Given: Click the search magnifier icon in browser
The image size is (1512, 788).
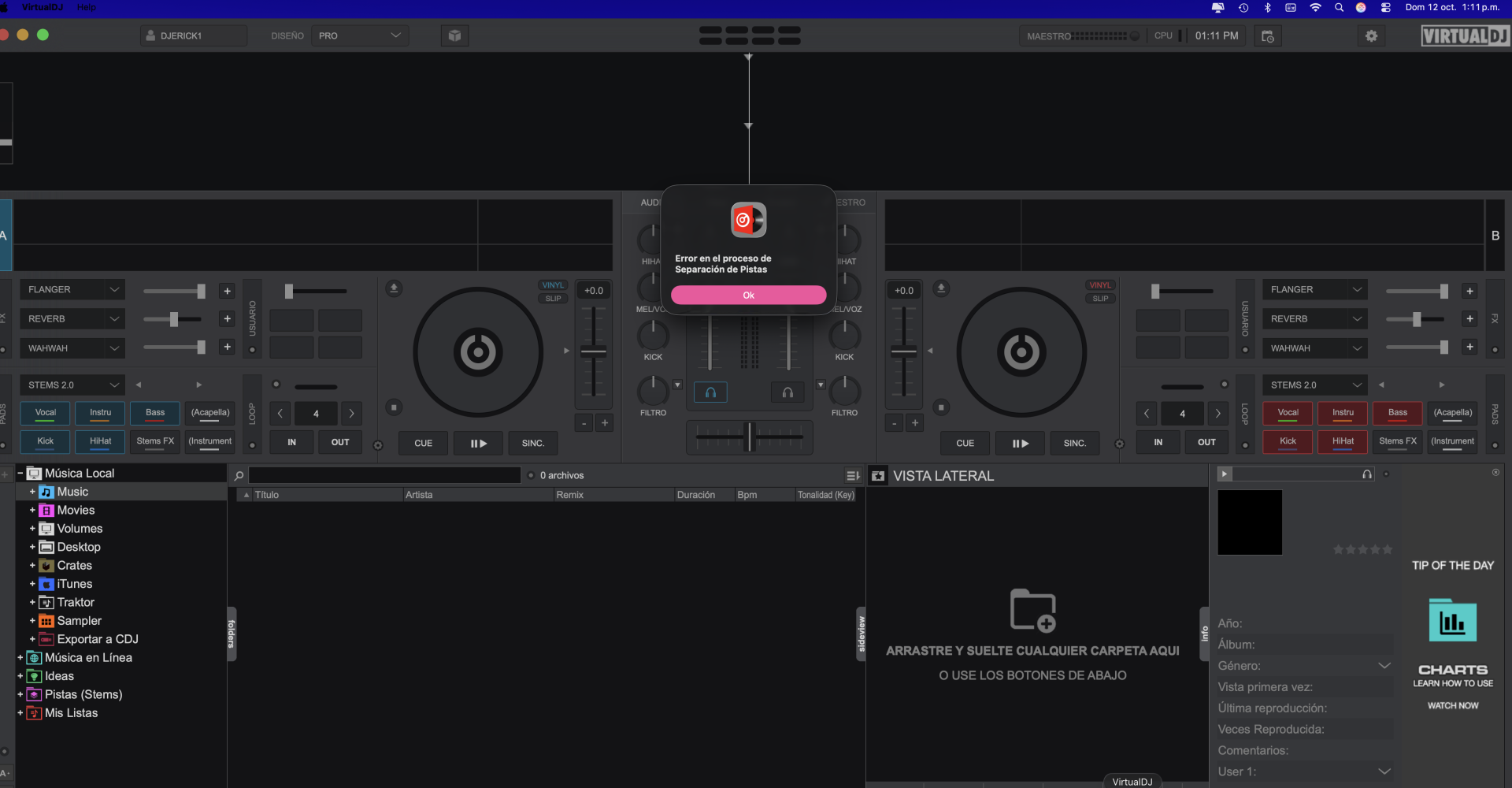Looking at the screenshot, I should click(x=239, y=476).
